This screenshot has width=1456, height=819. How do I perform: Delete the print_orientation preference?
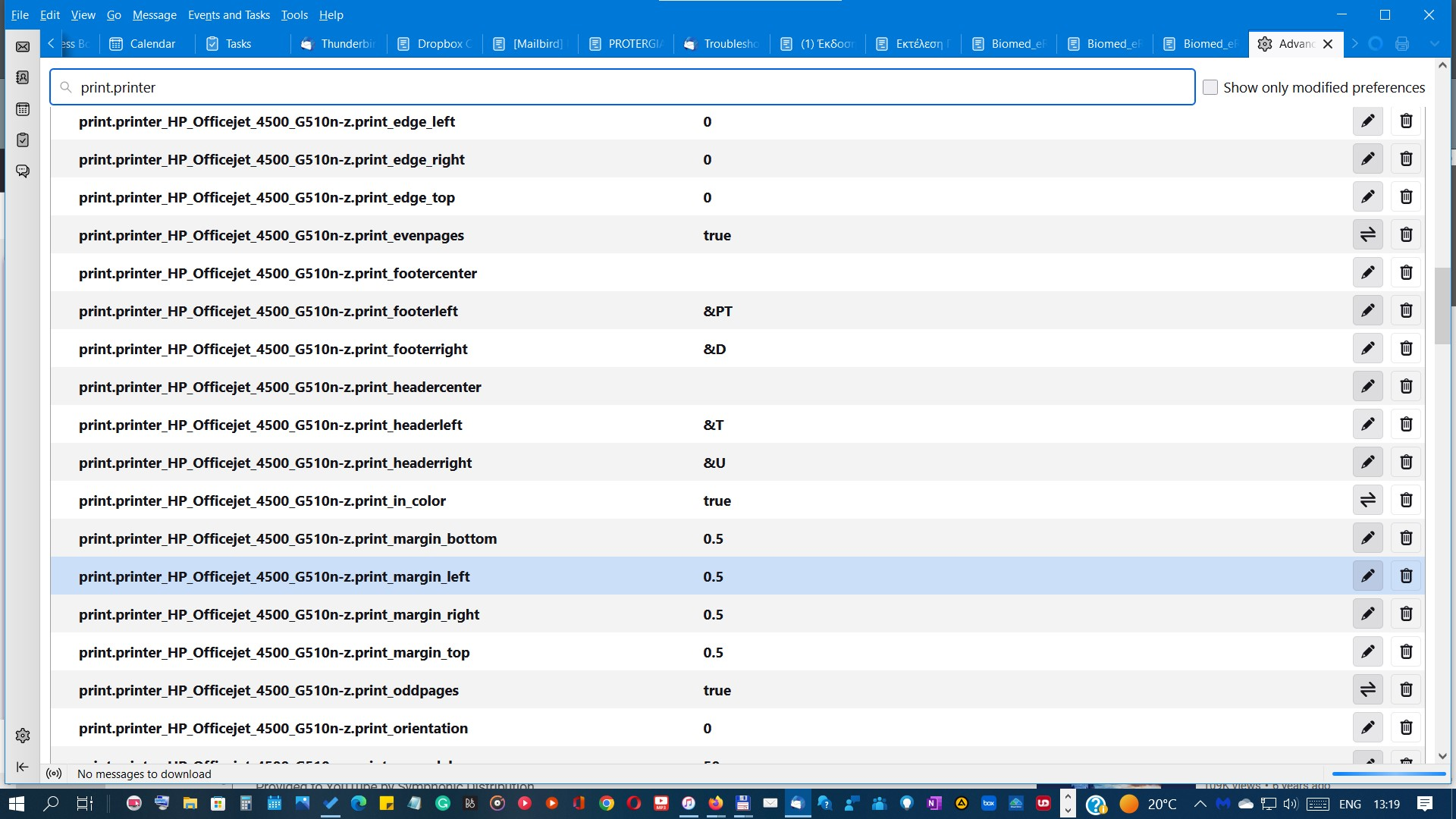(1406, 728)
